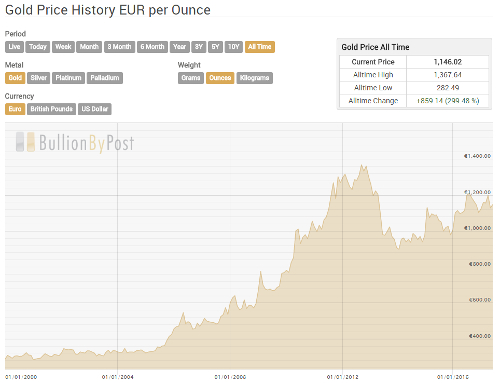Screen dimensions: 500x383
Task: Change currency to US Dollar
Action: (95, 109)
